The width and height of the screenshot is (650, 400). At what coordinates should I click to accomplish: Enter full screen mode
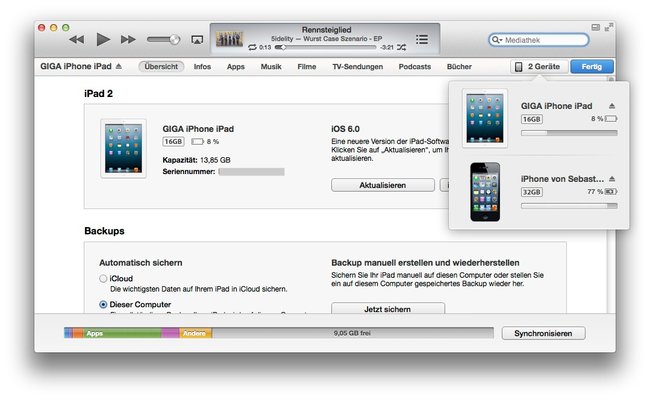[x=609, y=27]
